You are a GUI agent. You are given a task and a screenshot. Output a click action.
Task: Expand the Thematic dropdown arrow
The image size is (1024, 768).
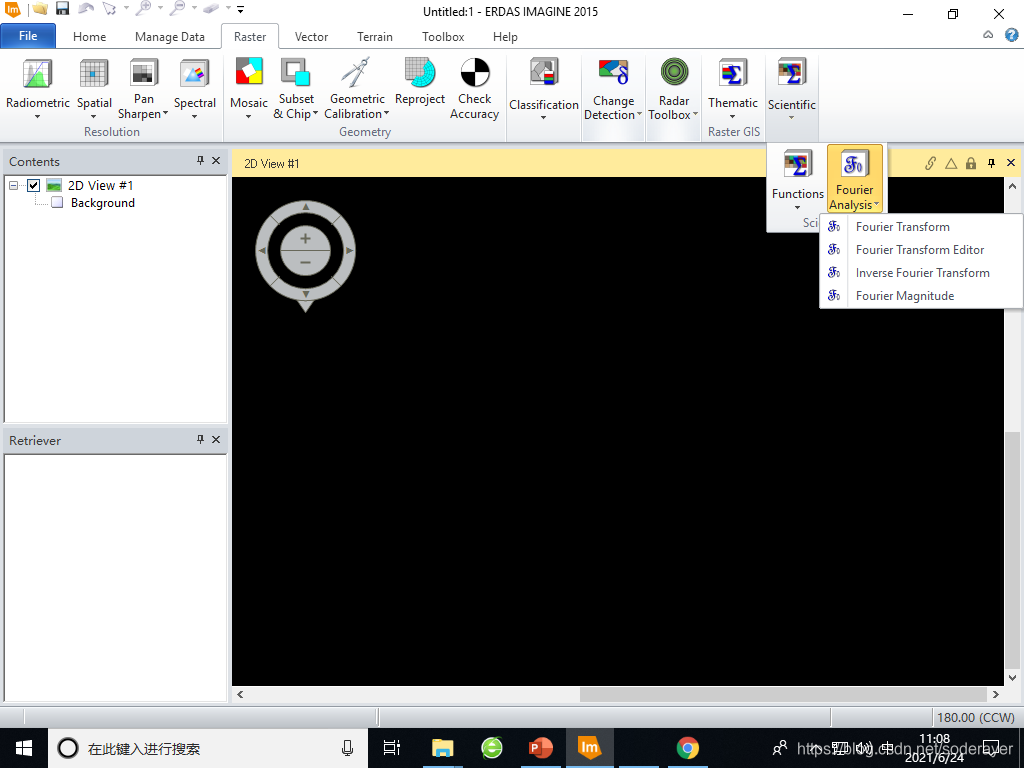(x=733, y=117)
